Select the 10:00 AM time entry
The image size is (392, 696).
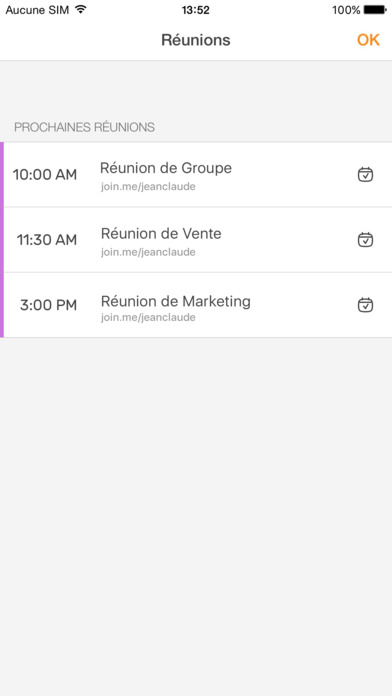tap(45, 174)
